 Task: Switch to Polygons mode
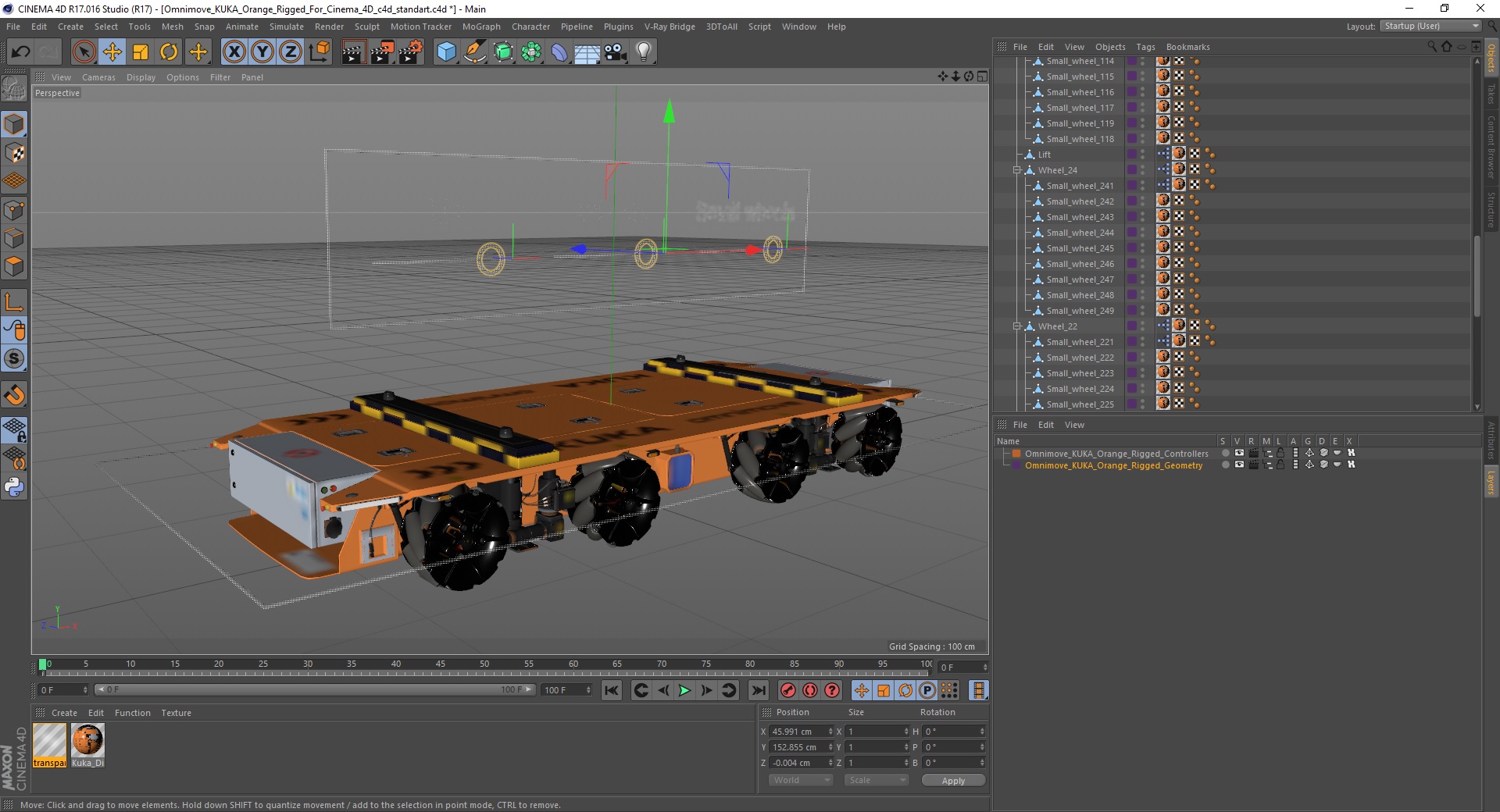pos(14,266)
